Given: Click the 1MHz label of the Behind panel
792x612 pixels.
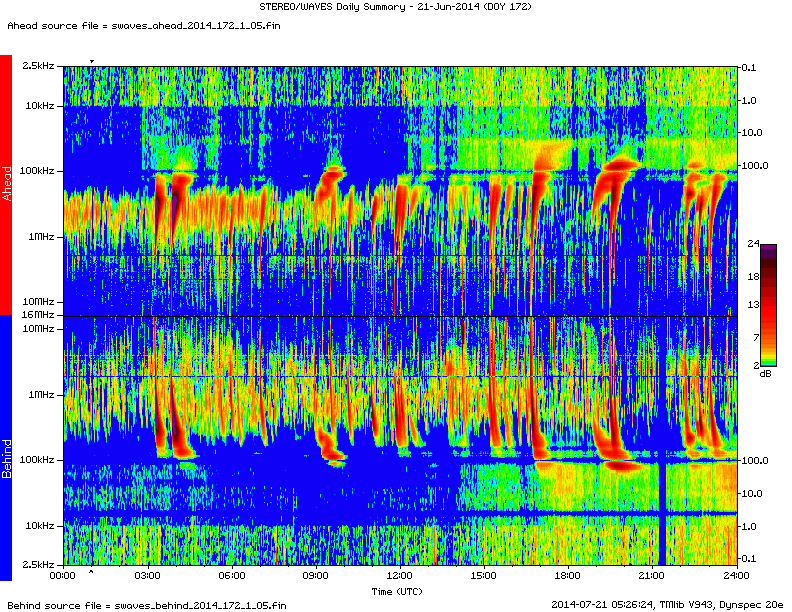Looking at the screenshot, I should click(41, 395).
